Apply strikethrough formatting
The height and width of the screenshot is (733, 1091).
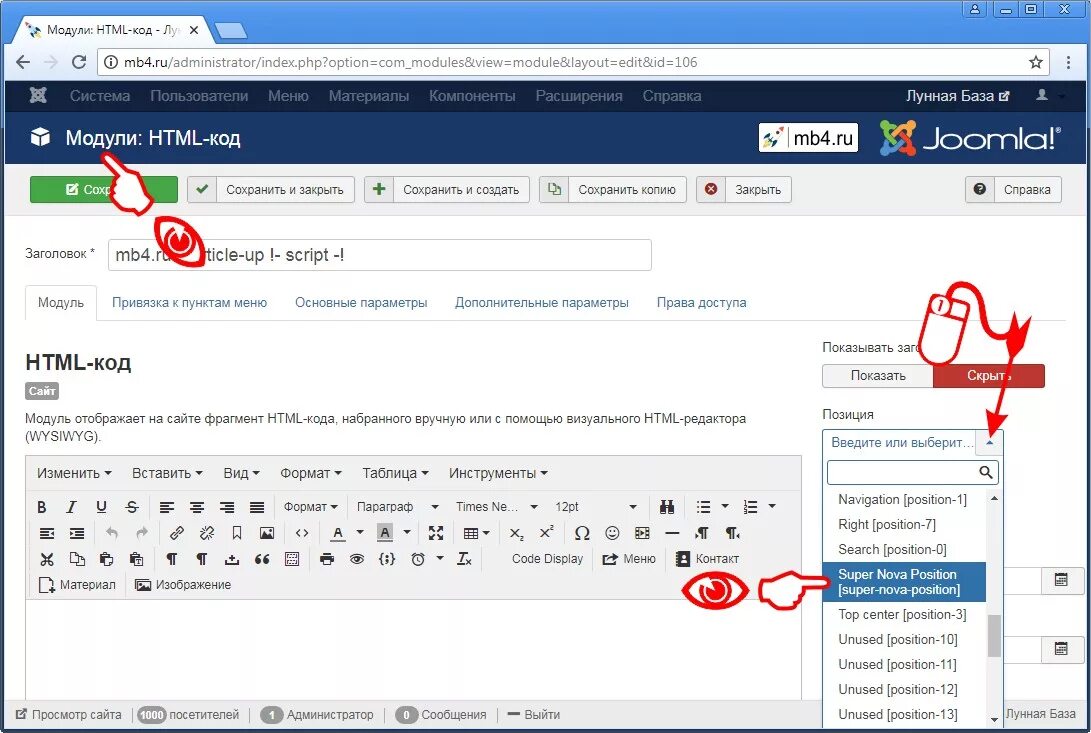[x=132, y=507]
